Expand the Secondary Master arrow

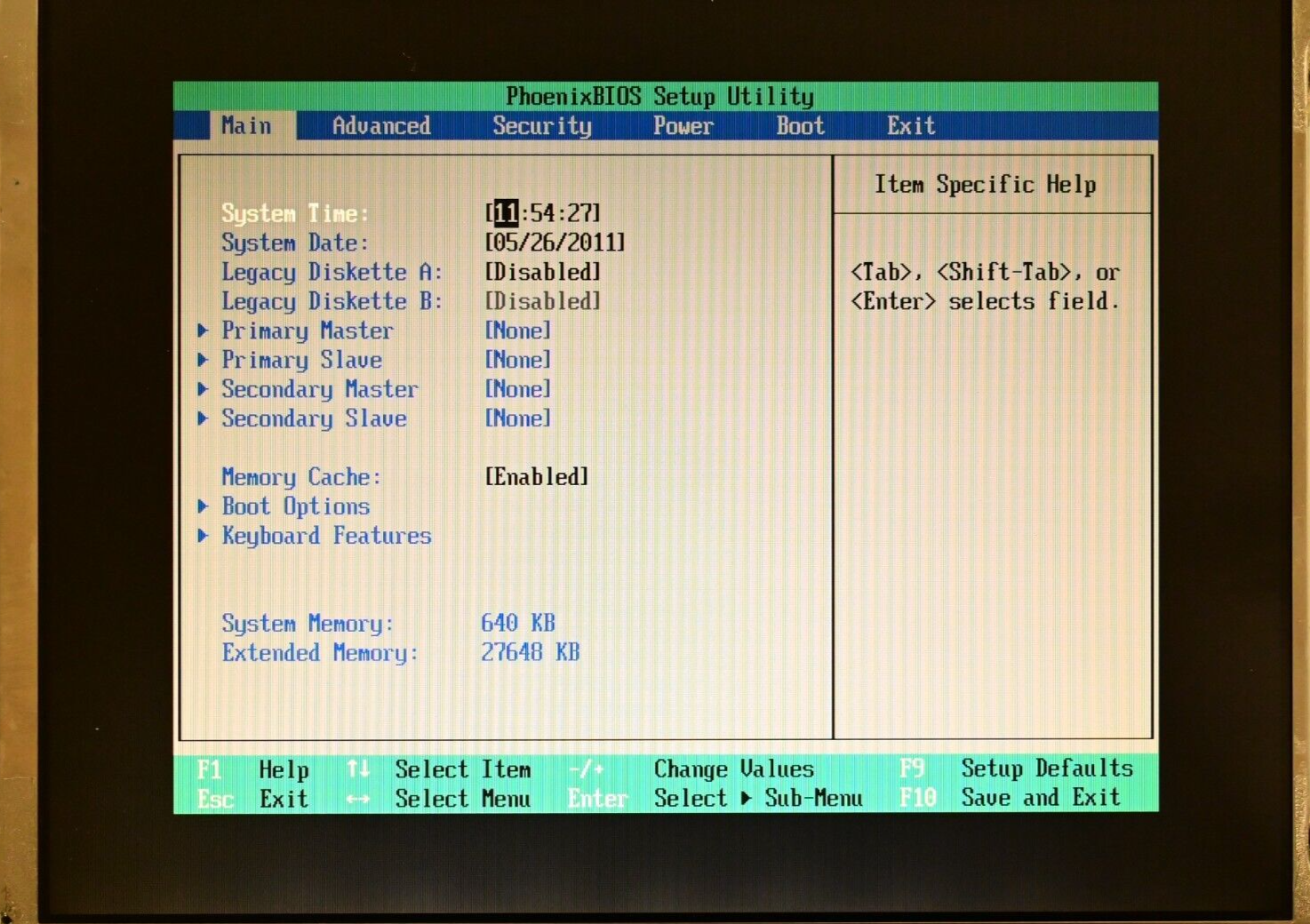[x=203, y=389]
